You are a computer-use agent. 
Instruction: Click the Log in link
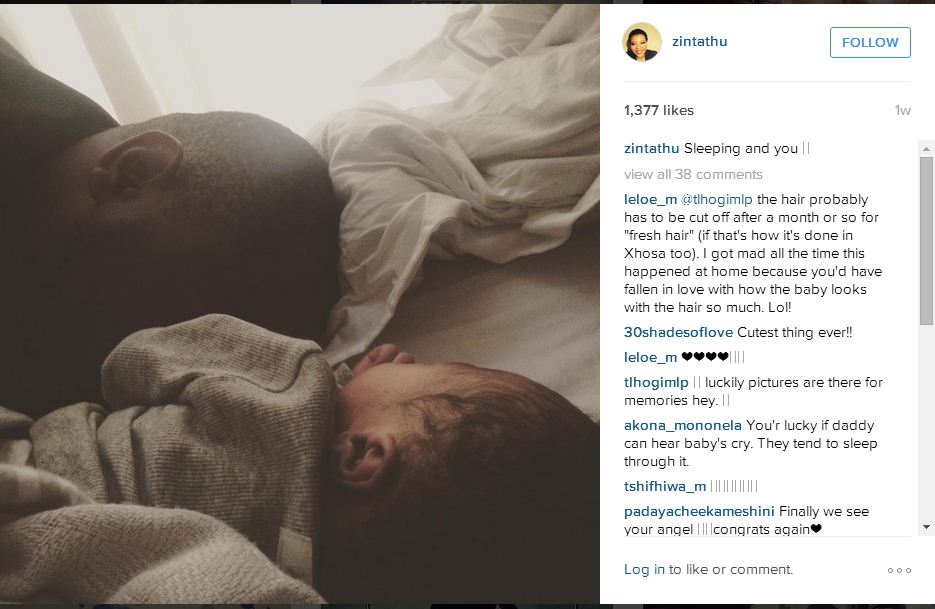pos(644,570)
